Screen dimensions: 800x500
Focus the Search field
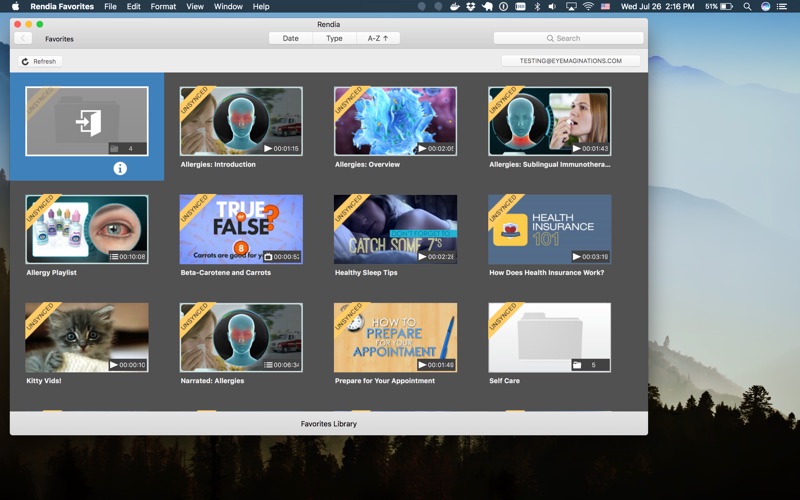click(x=568, y=38)
